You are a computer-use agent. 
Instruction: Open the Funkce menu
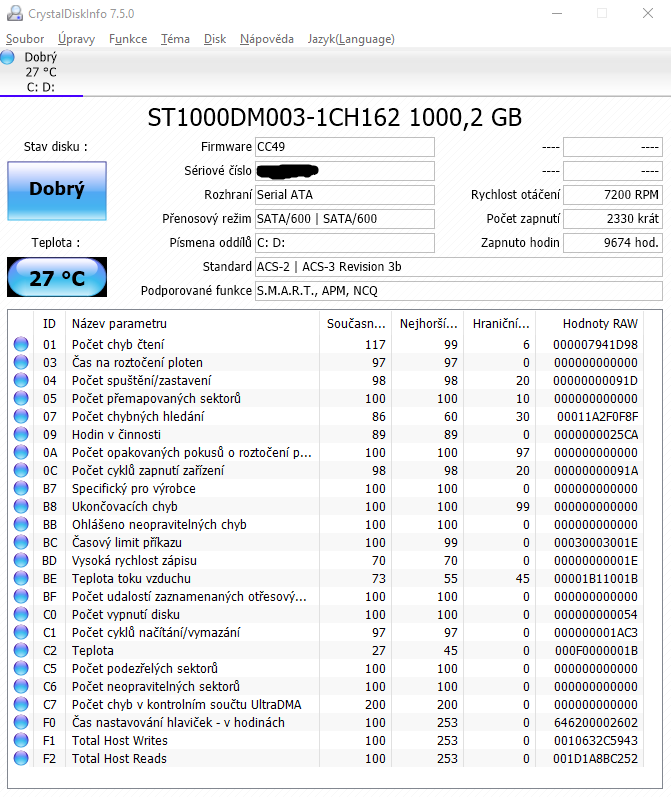coord(128,39)
